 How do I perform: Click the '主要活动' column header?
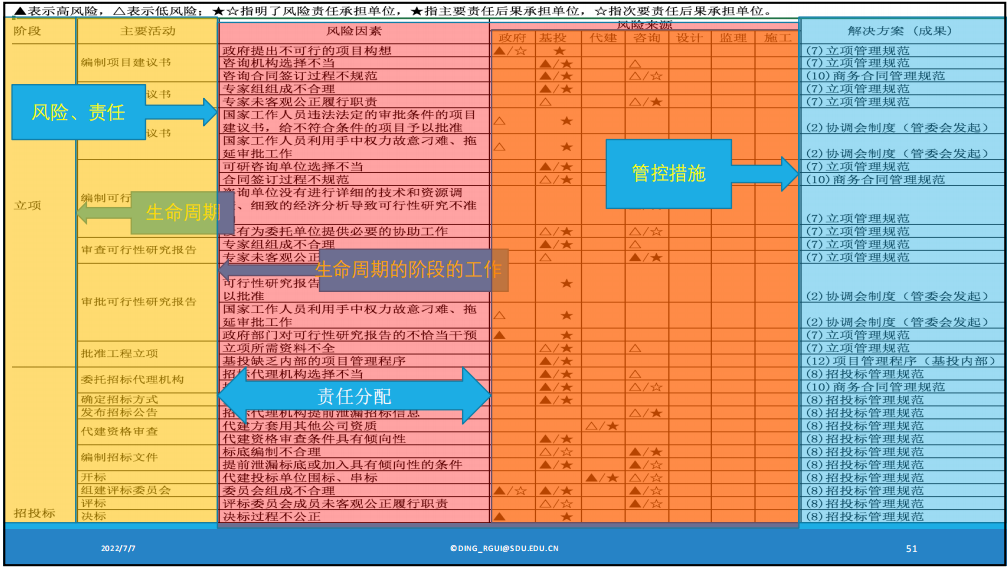tap(148, 31)
